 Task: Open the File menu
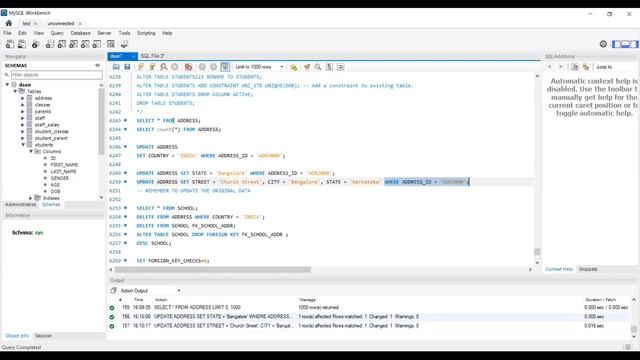[x=7, y=33]
